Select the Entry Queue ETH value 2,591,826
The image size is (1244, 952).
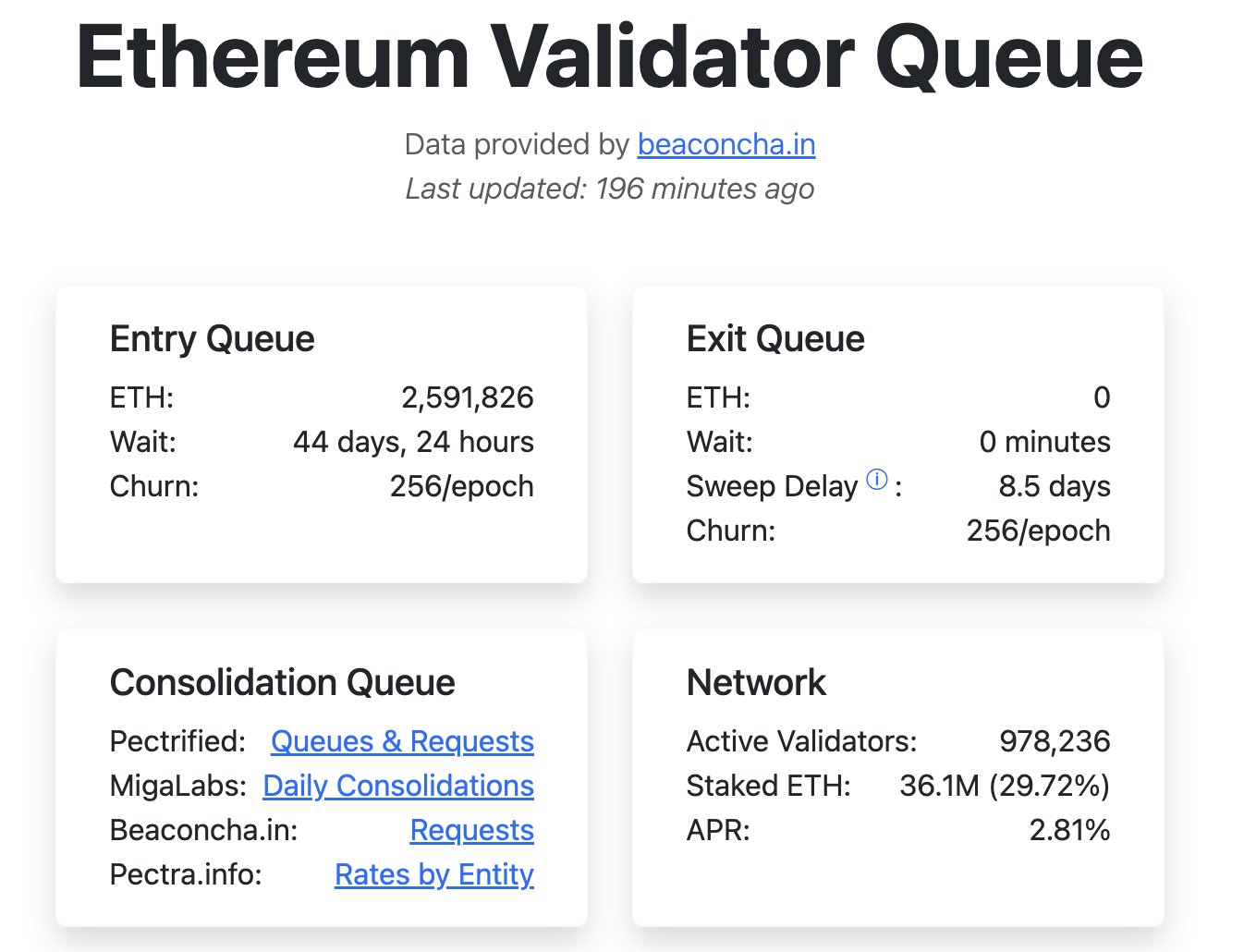pos(467,397)
